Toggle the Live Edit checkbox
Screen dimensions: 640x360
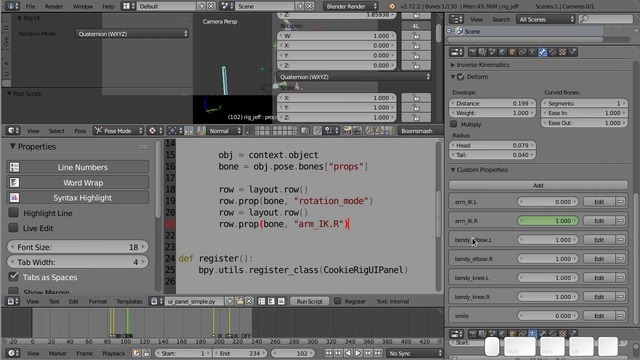click(x=13, y=228)
